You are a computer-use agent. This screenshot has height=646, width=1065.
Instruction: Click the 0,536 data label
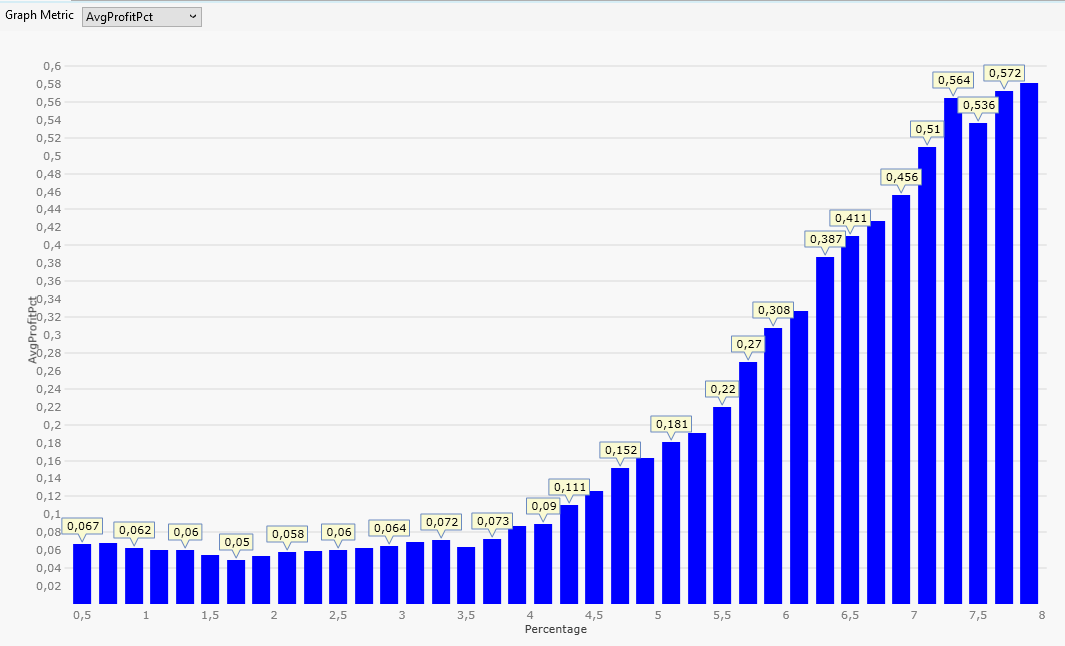(978, 105)
